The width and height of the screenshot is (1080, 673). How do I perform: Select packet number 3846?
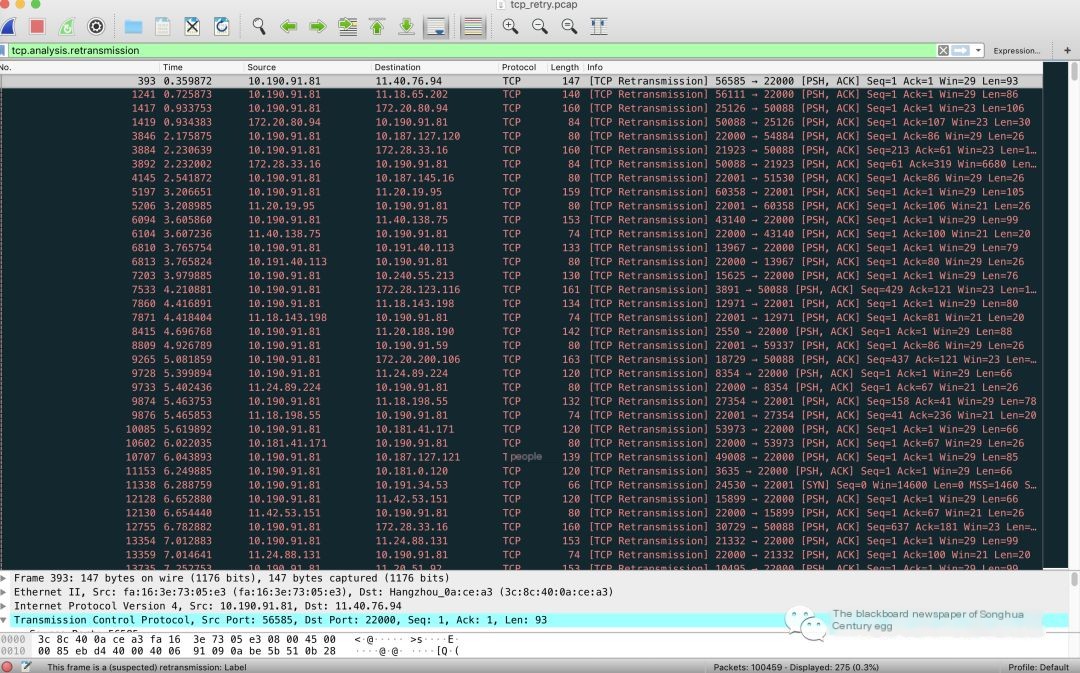point(521,136)
